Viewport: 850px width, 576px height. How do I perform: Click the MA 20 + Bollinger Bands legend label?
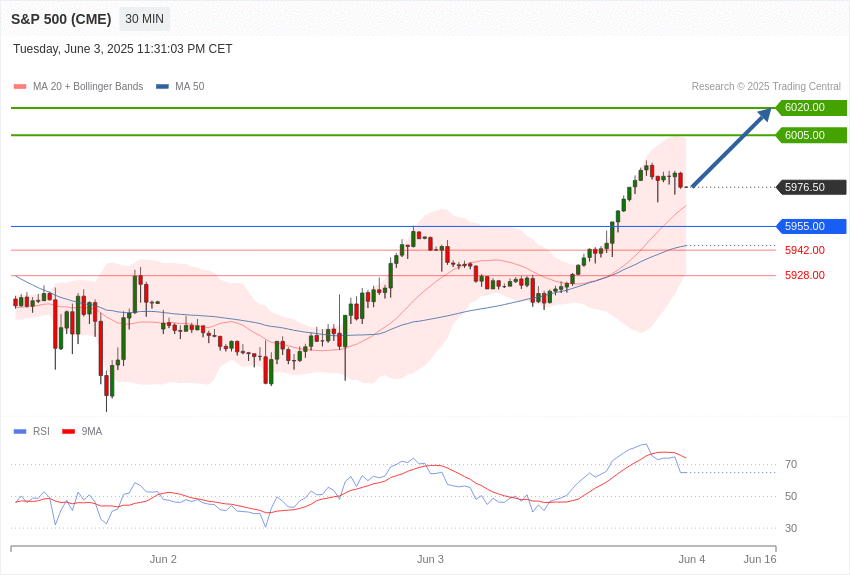pos(88,86)
